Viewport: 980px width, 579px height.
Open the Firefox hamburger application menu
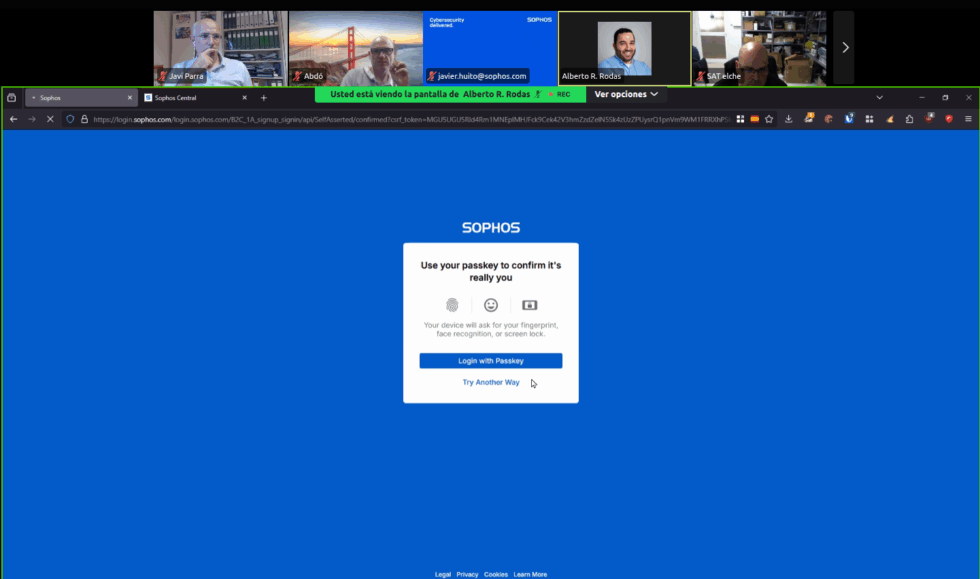968,119
